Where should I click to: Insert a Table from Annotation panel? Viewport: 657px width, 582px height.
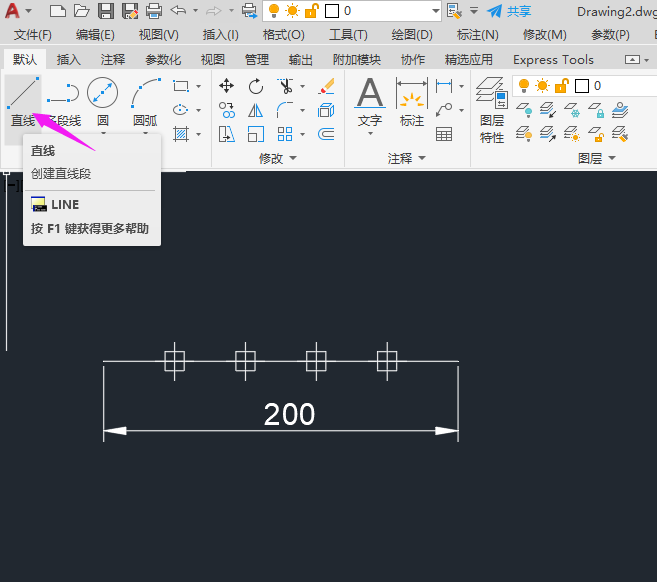coord(444,135)
